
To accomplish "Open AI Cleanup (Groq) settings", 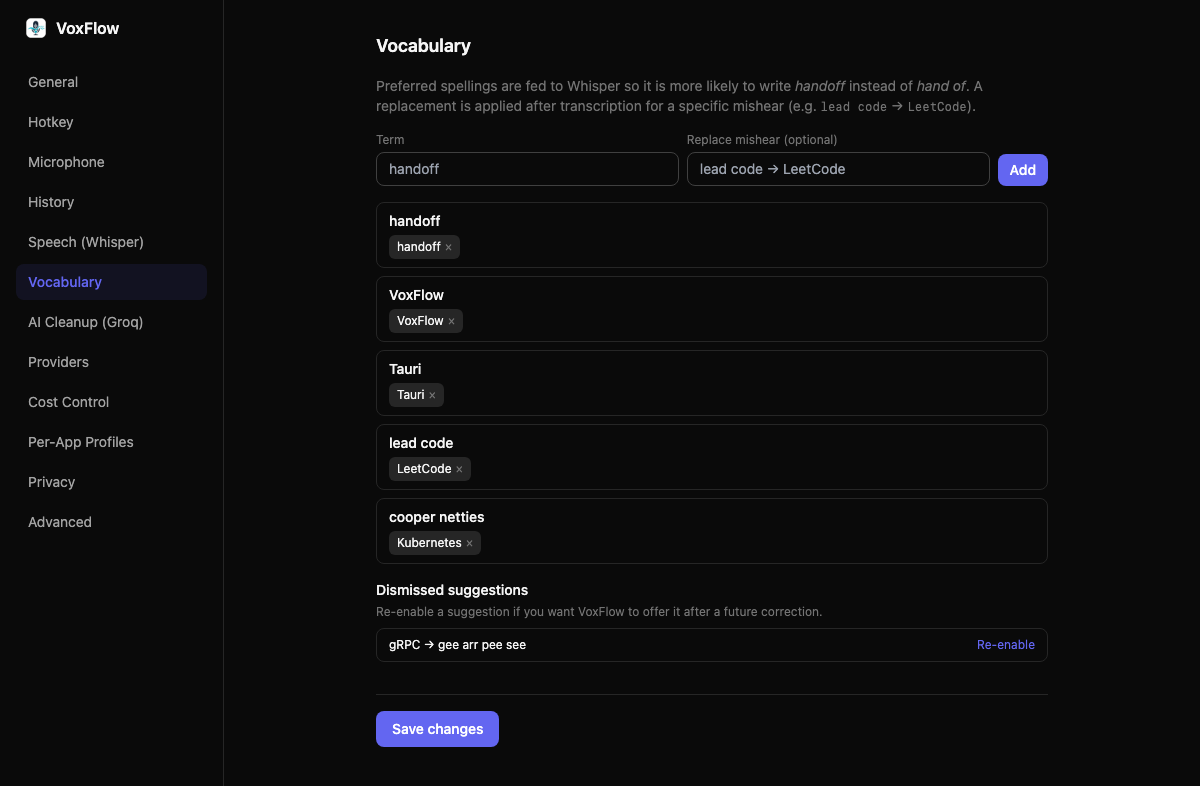I will 111,322.
